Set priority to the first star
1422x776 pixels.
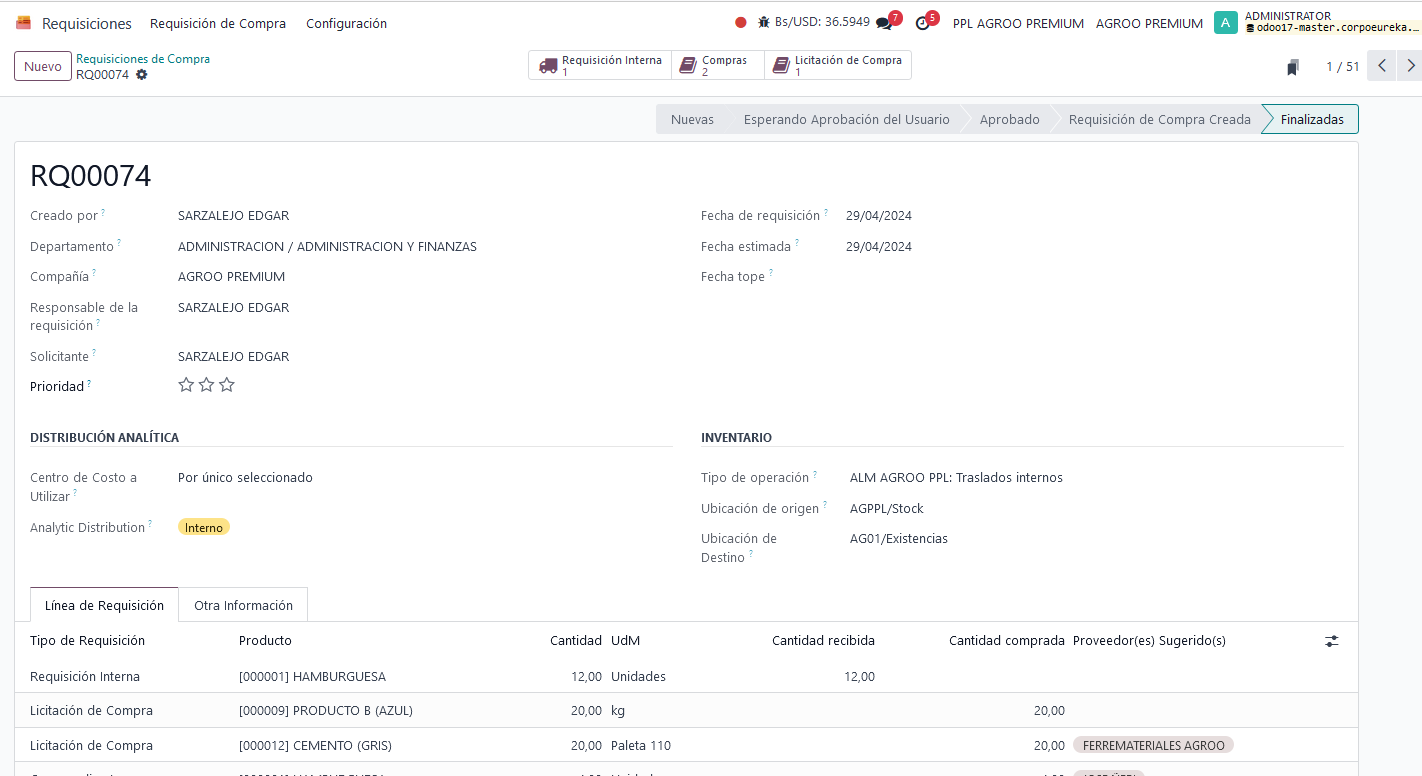[x=186, y=385]
